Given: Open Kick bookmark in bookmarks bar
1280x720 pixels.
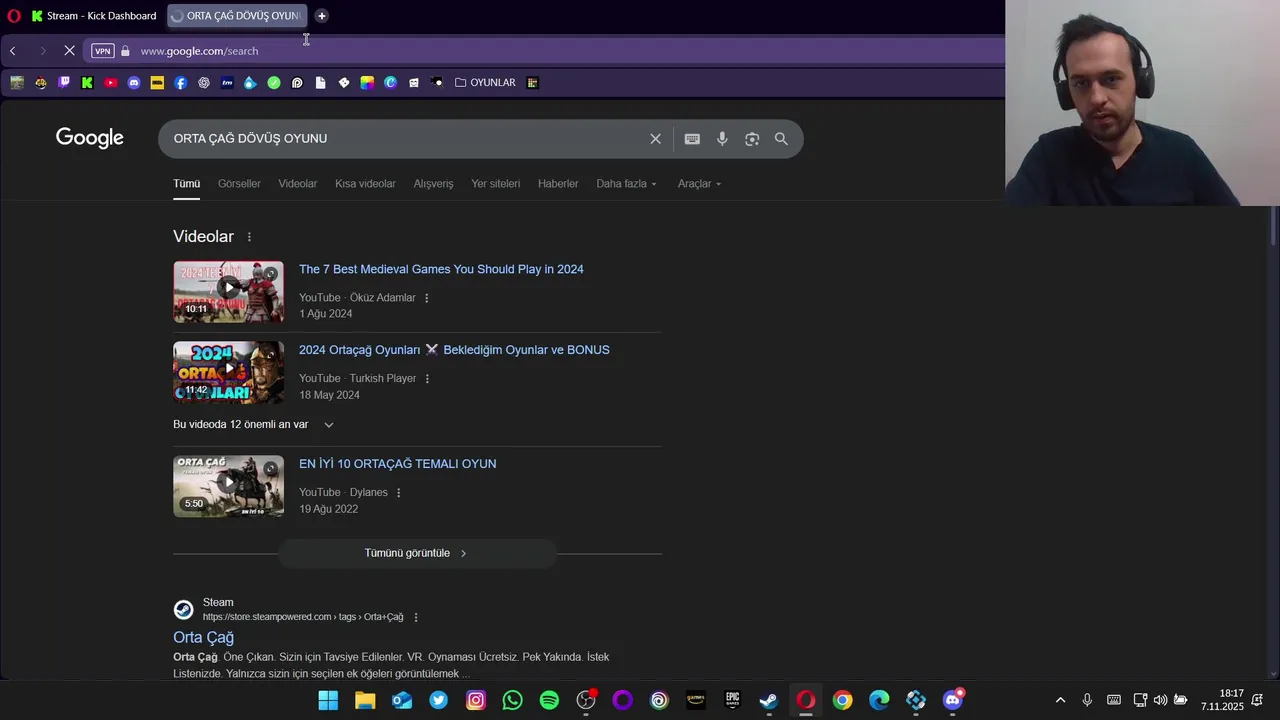Looking at the screenshot, I should tap(87, 83).
